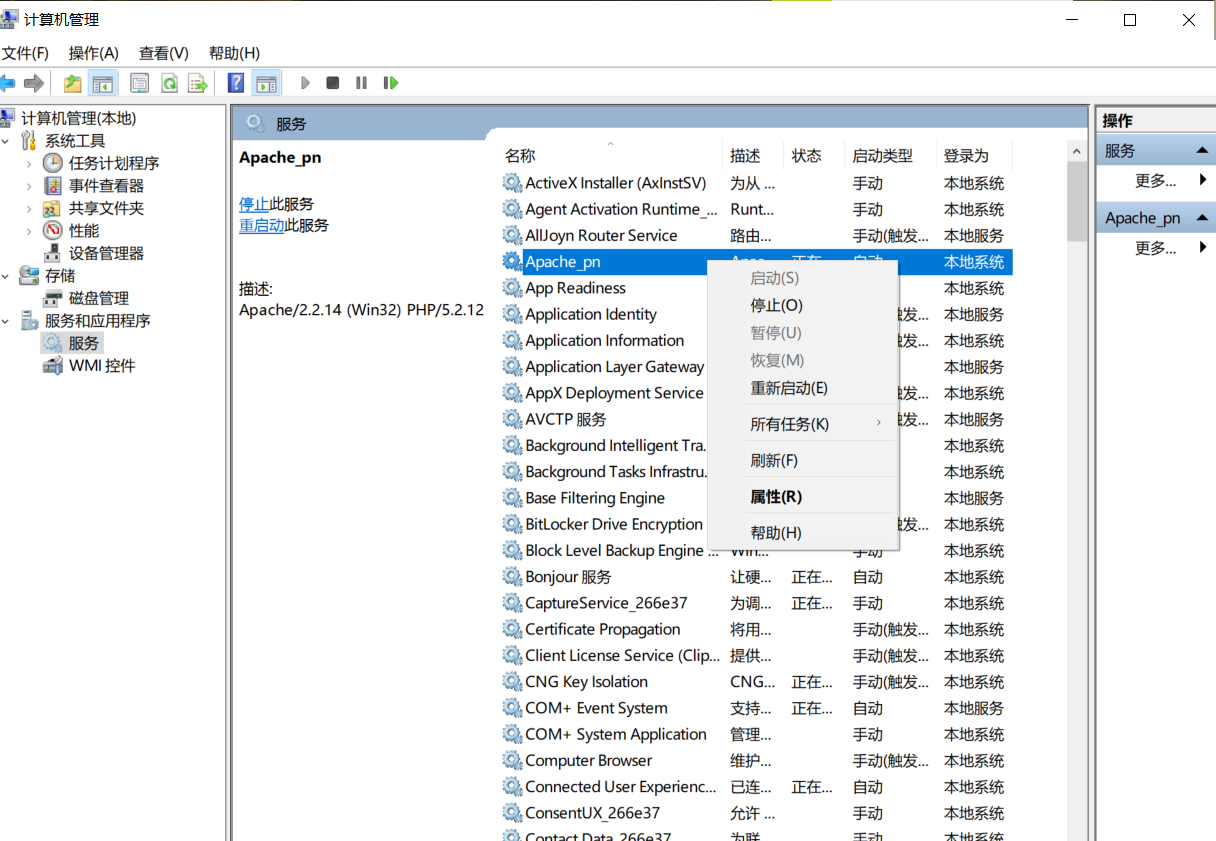Select the 性能 tree icon

click(53, 231)
